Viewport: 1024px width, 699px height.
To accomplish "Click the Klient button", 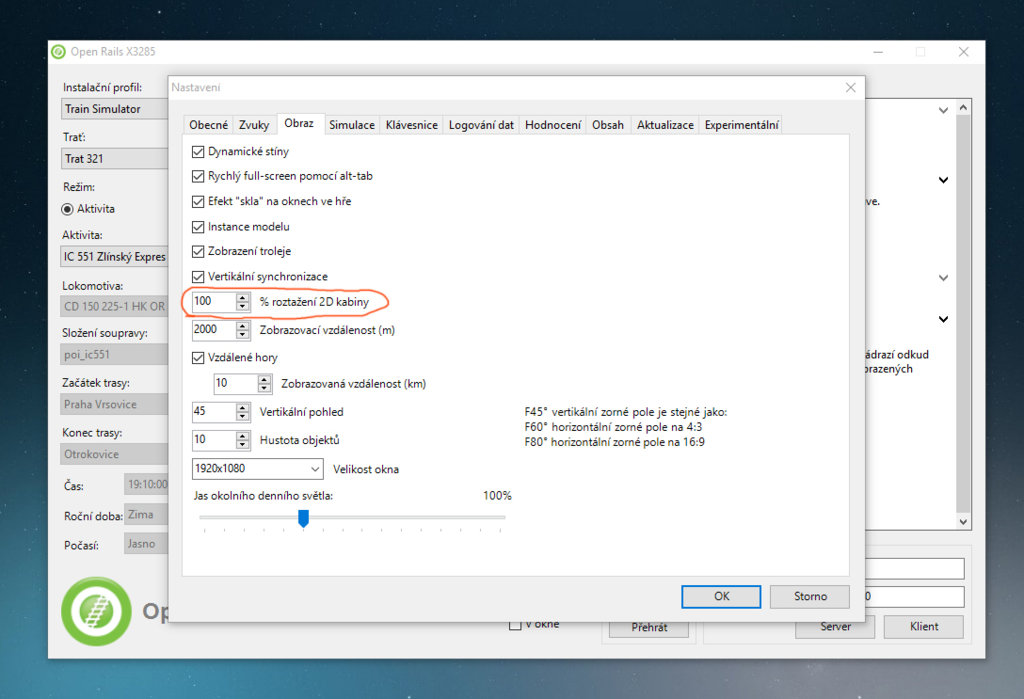I will click(x=923, y=627).
